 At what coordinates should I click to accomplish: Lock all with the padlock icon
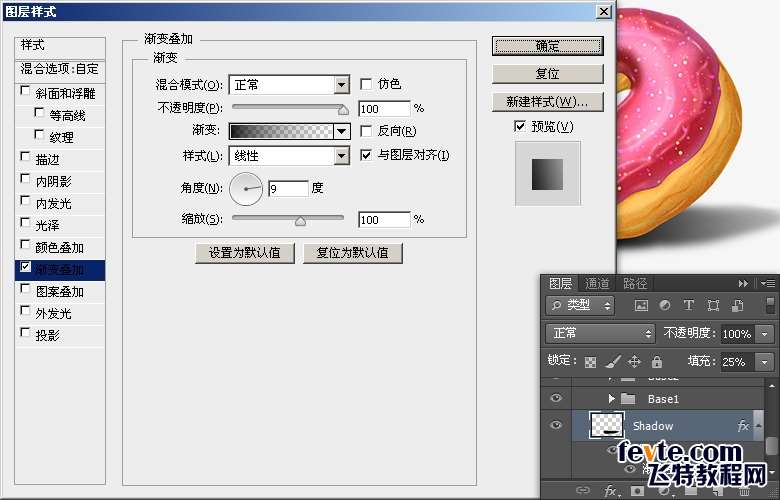coord(657,362)
